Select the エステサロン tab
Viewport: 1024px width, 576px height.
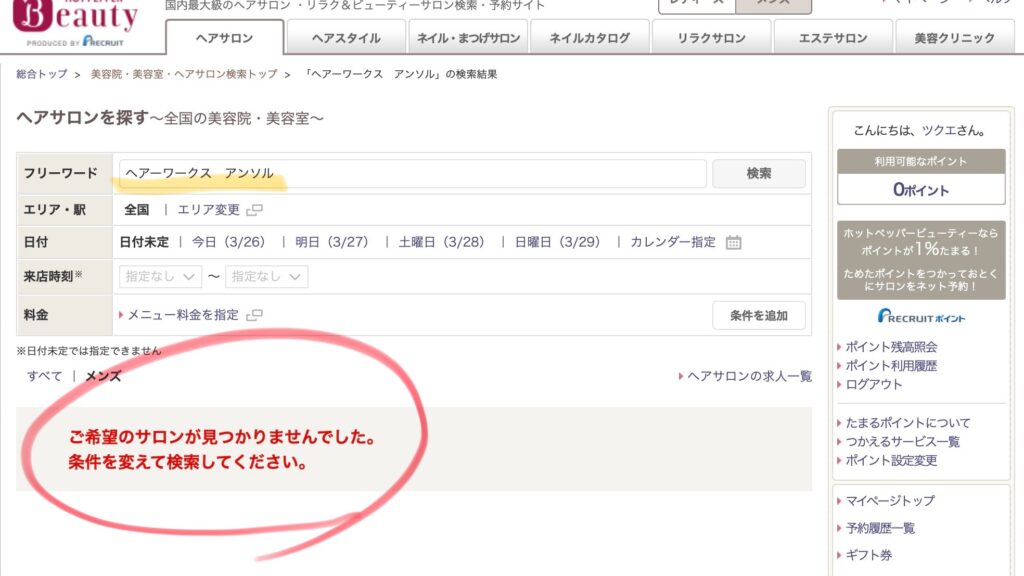point(833,38)
